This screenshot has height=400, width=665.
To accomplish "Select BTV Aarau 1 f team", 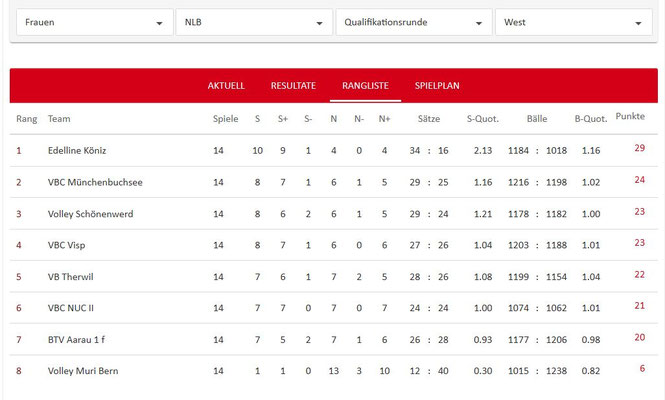I will [77, 340].
